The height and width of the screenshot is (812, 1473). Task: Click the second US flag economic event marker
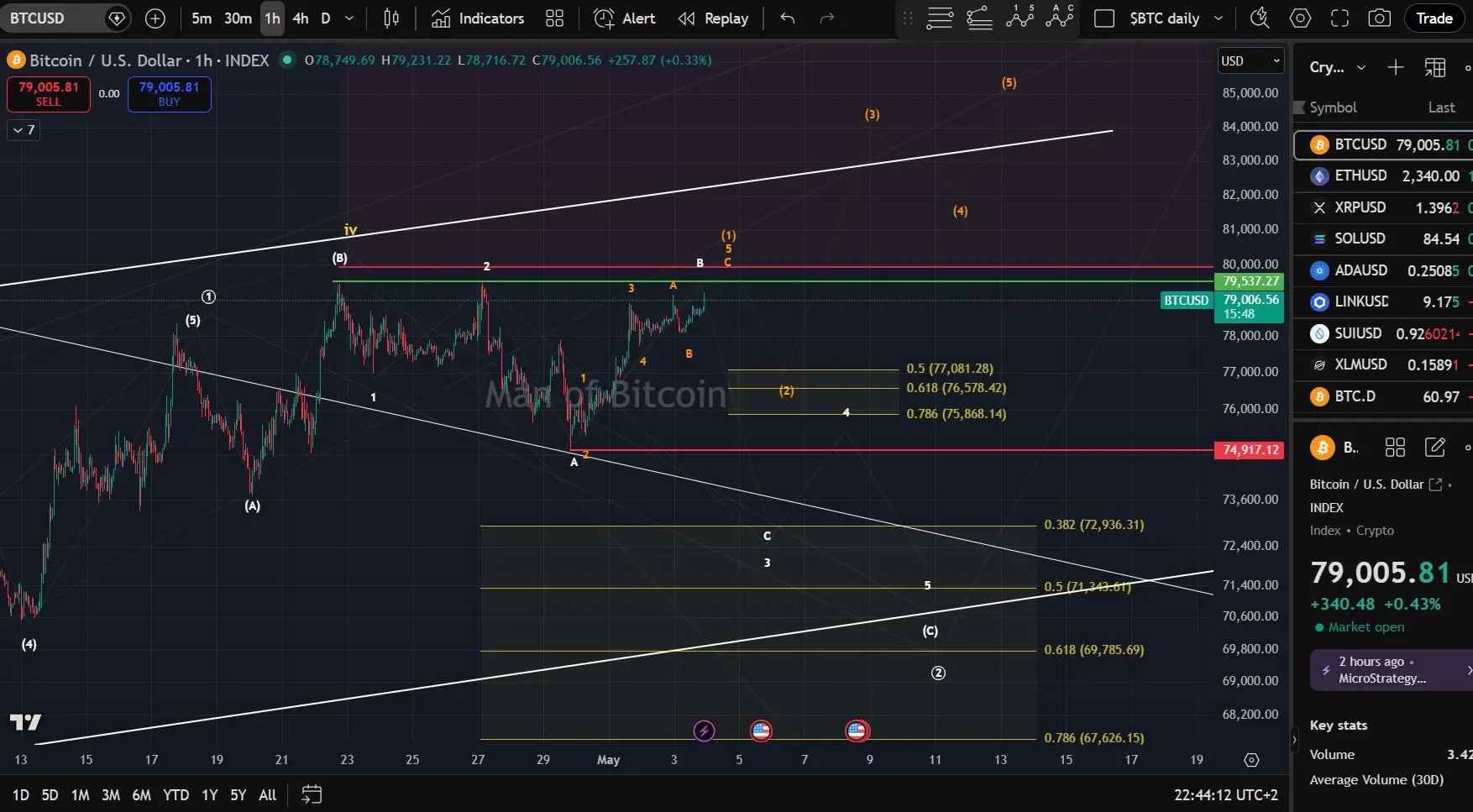(x=857, y=731)
